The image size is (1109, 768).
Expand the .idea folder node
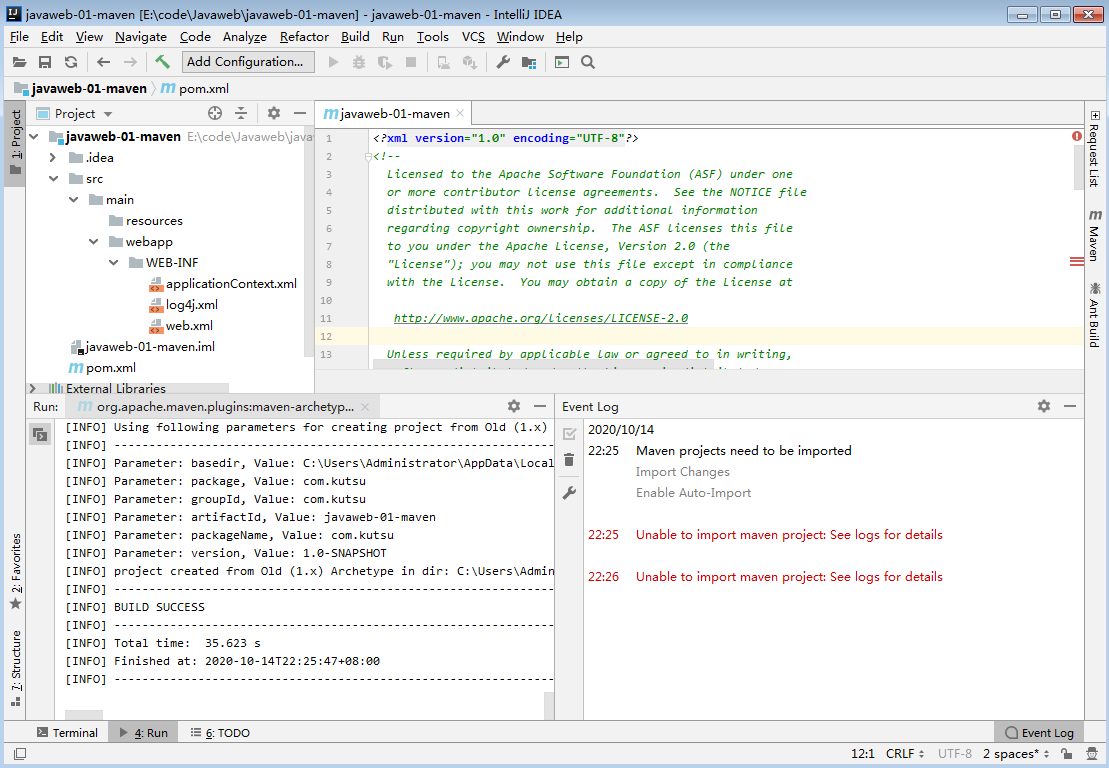click(53, 158)
